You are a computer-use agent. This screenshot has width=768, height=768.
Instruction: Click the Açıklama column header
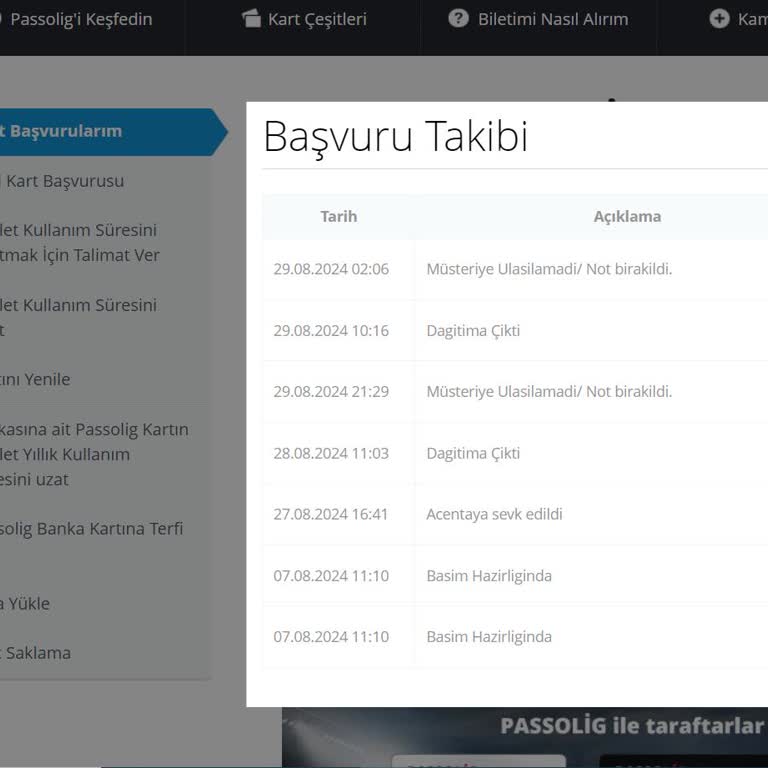pyautogui.click(x=627, y=216)
